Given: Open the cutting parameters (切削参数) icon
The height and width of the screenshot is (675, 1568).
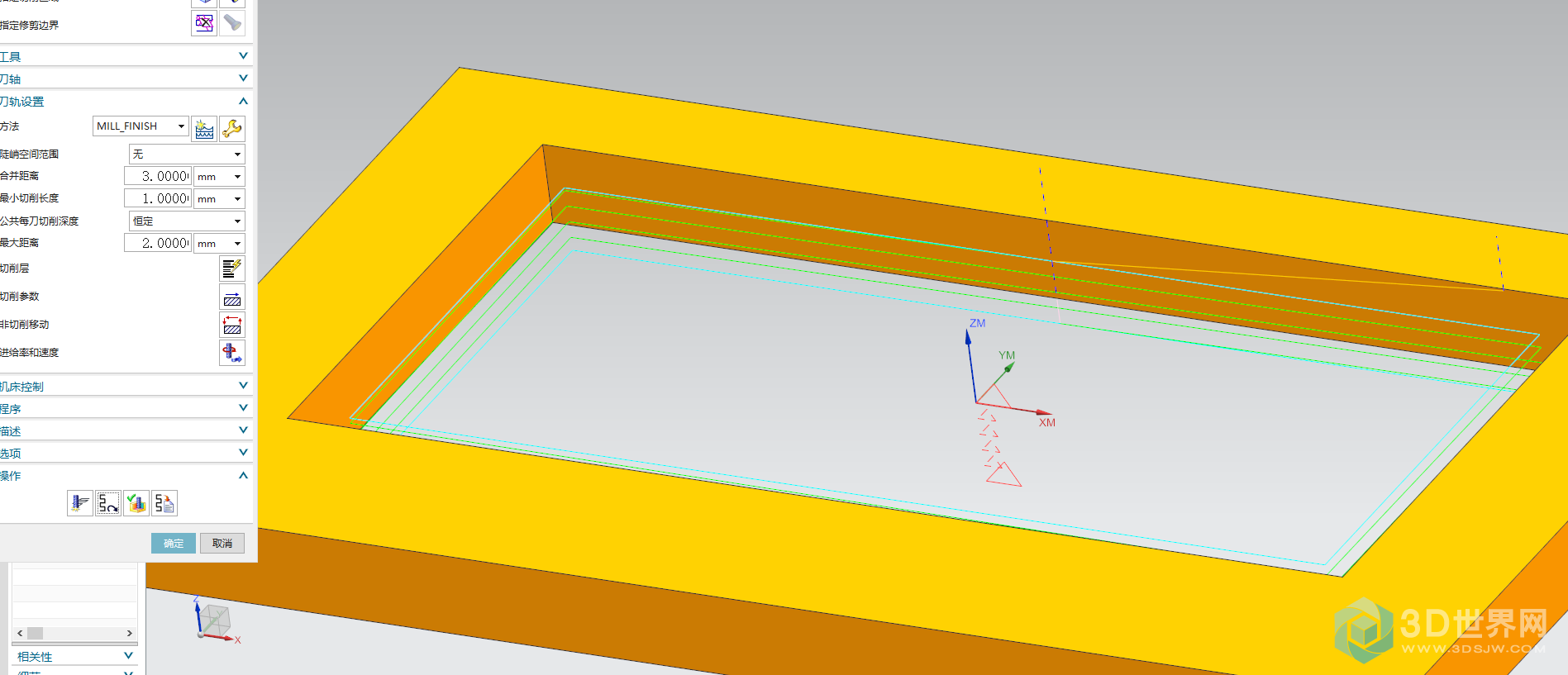Looking at the screenshot, I should pyautogui.click(x=232, y=297).
